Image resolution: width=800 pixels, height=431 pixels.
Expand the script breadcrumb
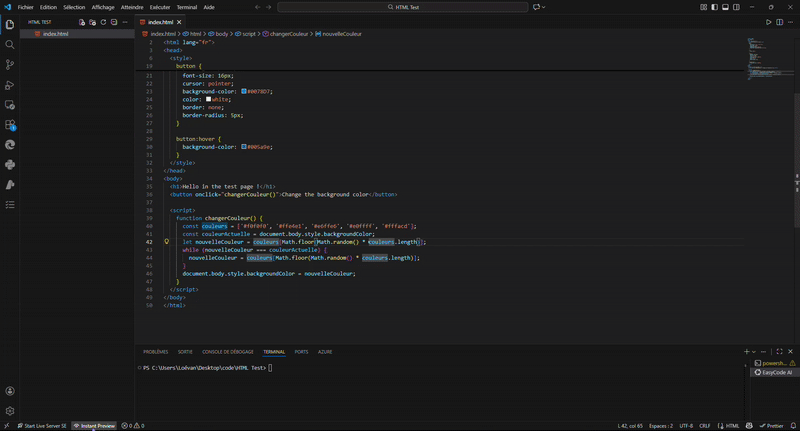245,34
